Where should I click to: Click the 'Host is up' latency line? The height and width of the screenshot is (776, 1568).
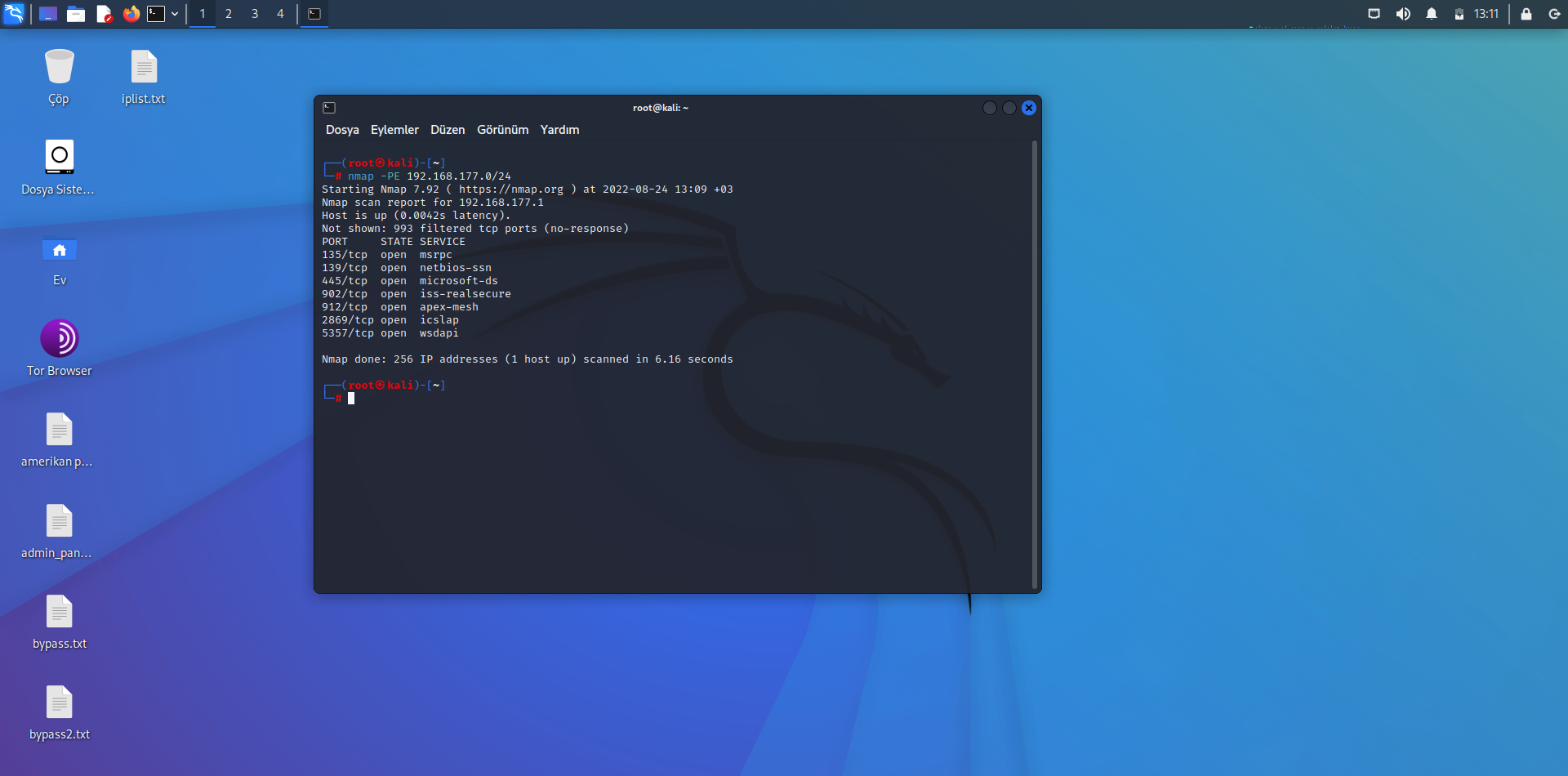tap(416, 216)
